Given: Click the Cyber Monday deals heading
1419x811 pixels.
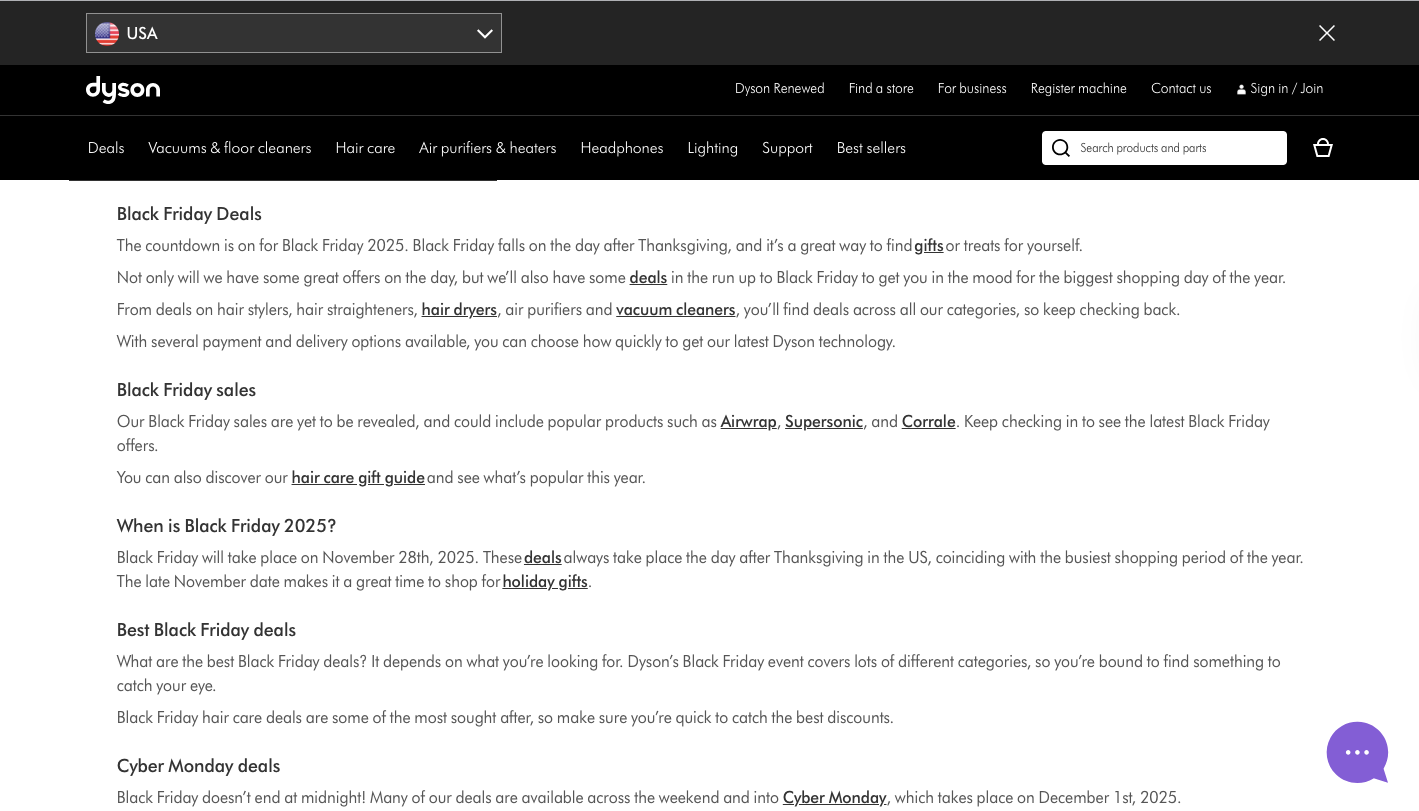Looking at the screenshot, I should (198, 766).
